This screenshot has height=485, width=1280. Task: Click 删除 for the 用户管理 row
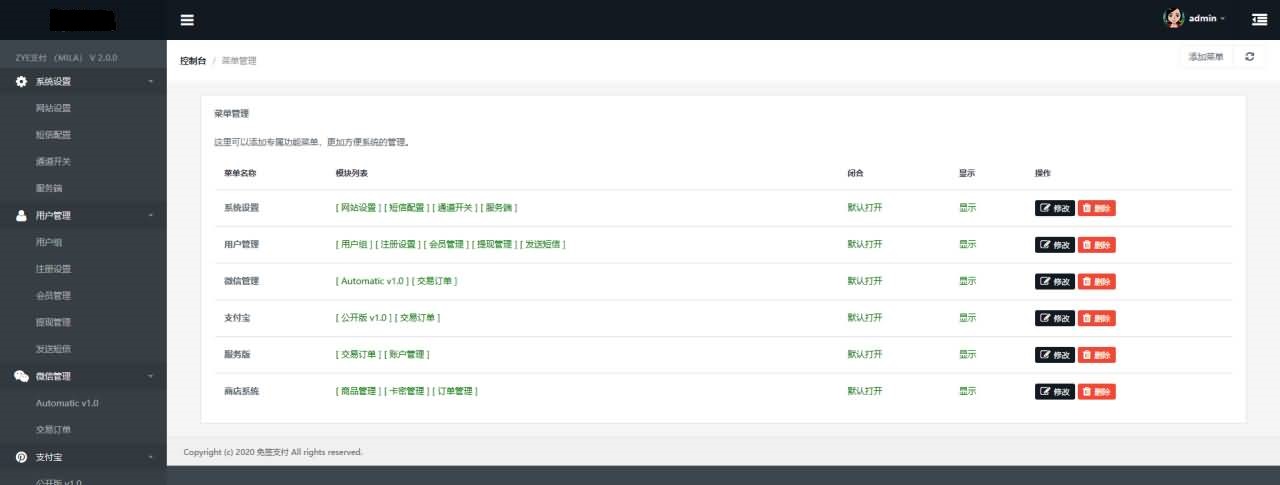point(1097,245)
